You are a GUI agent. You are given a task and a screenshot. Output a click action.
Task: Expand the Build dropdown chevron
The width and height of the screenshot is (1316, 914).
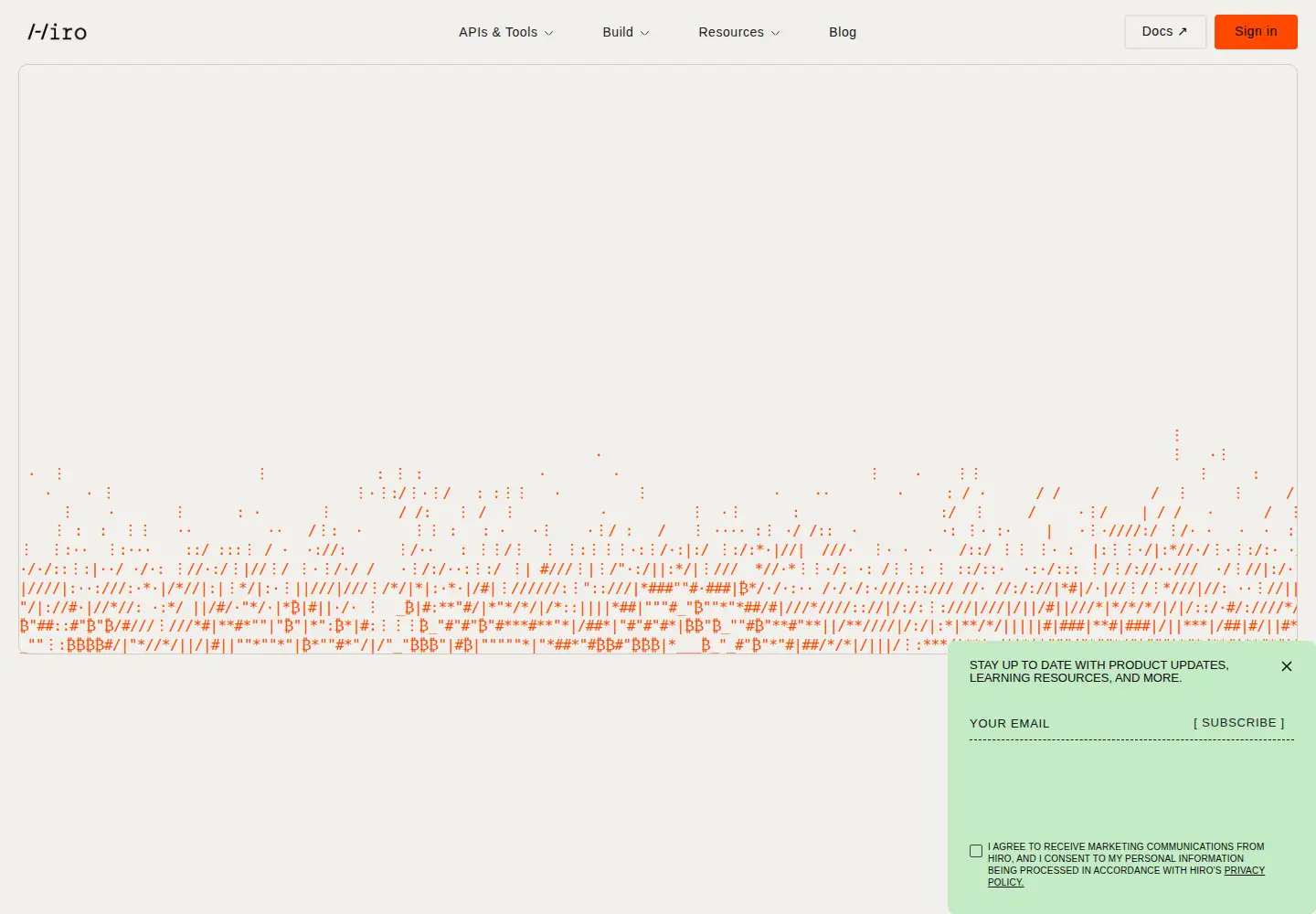point(644,33)
